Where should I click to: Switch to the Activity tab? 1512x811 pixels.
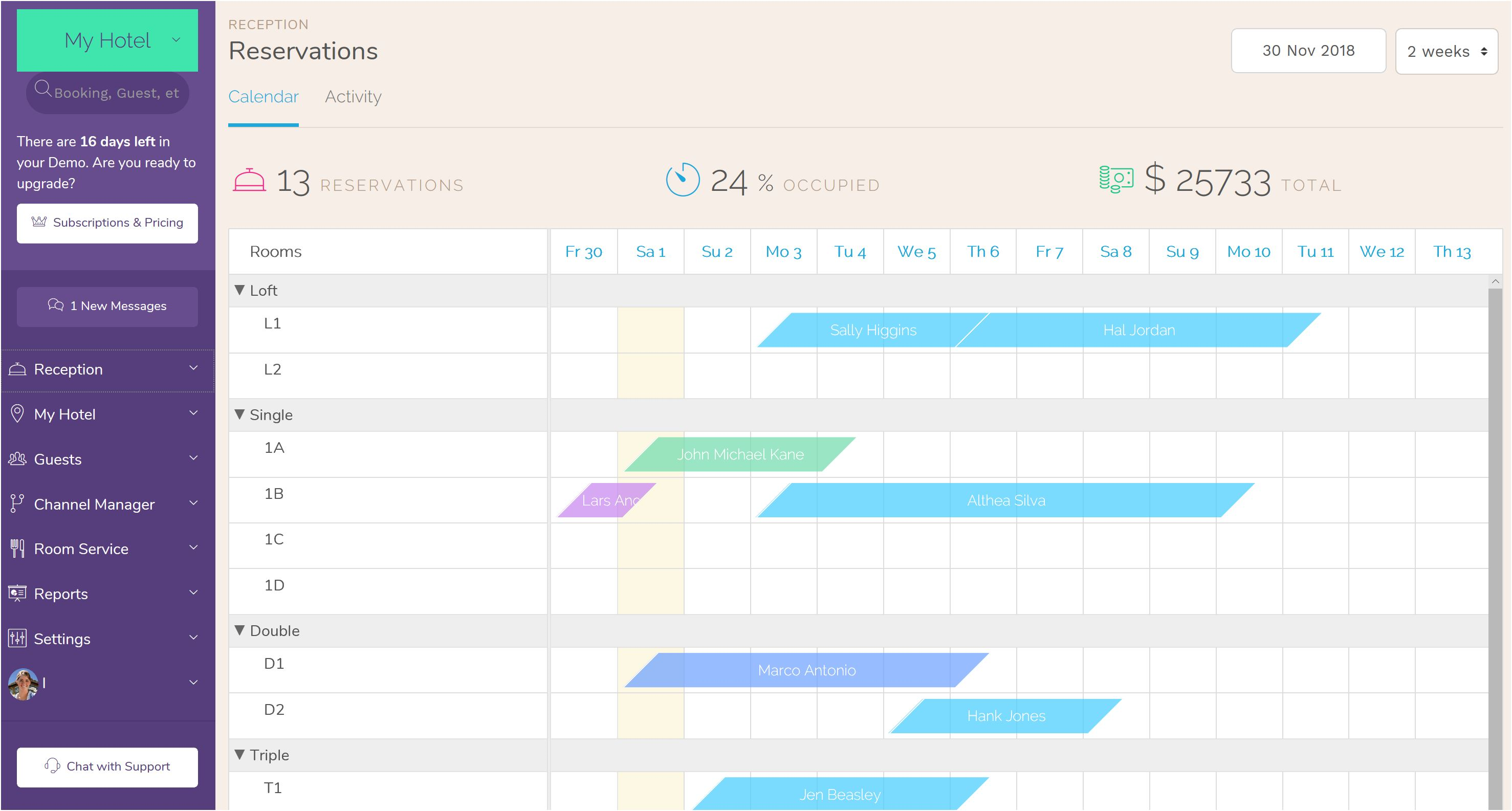click(x=353, y=96)
